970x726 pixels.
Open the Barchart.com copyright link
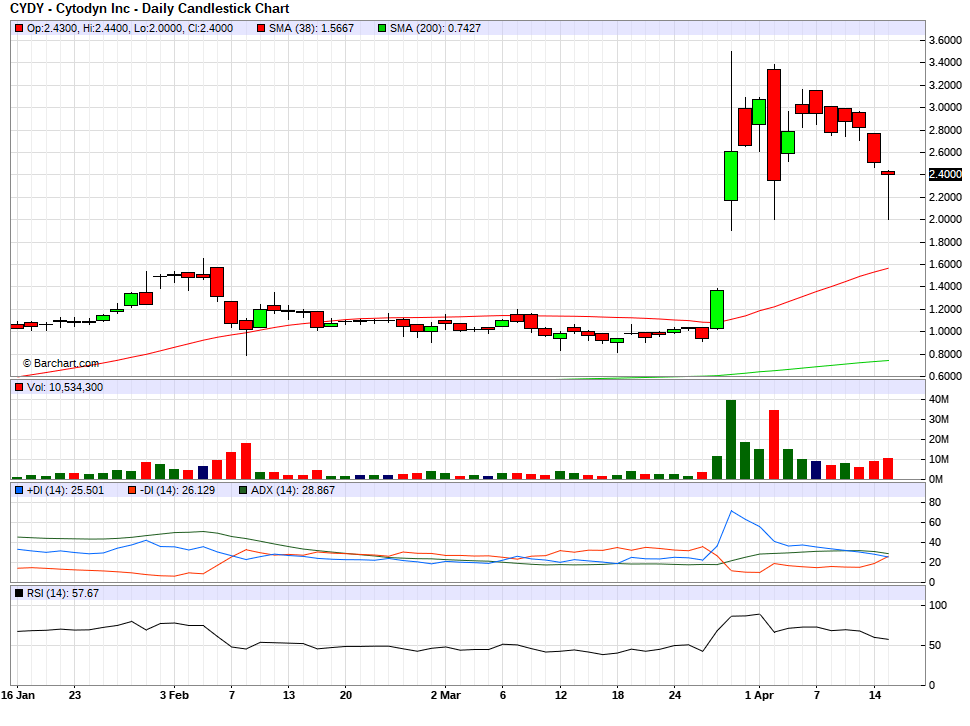pyautogui.click(x=62, y=362)
